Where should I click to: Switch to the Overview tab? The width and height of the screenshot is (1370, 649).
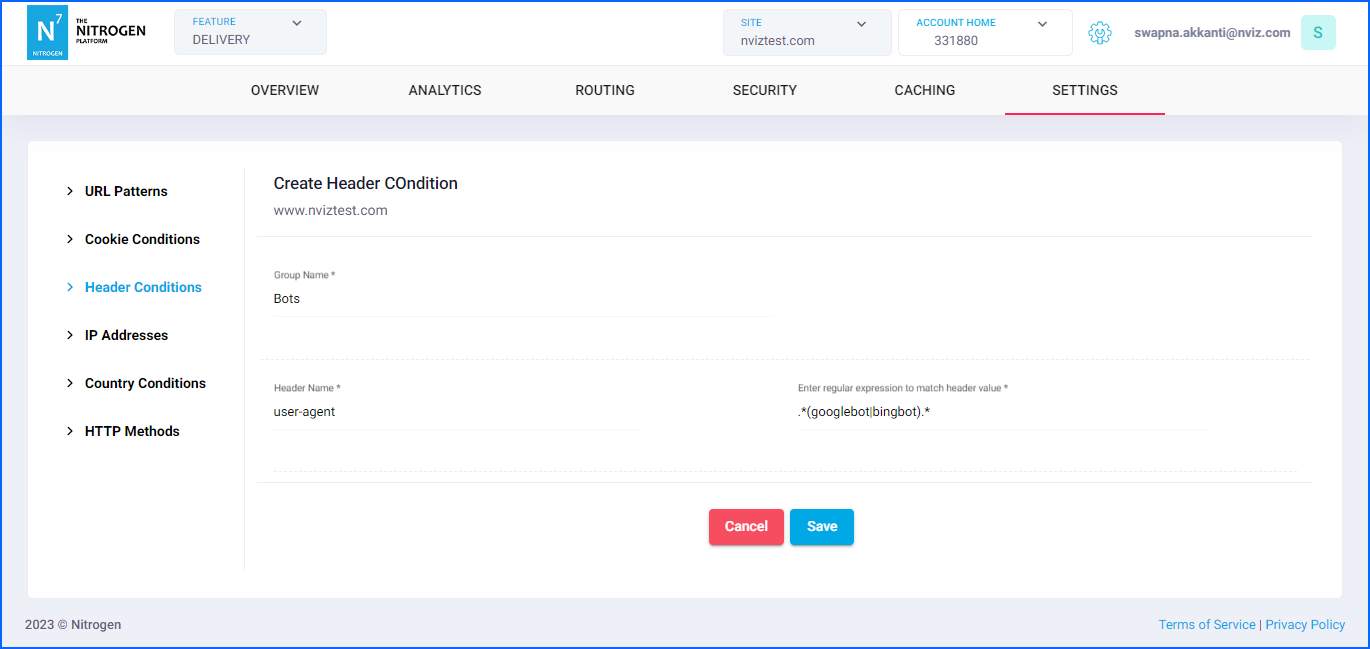point(285,90)
